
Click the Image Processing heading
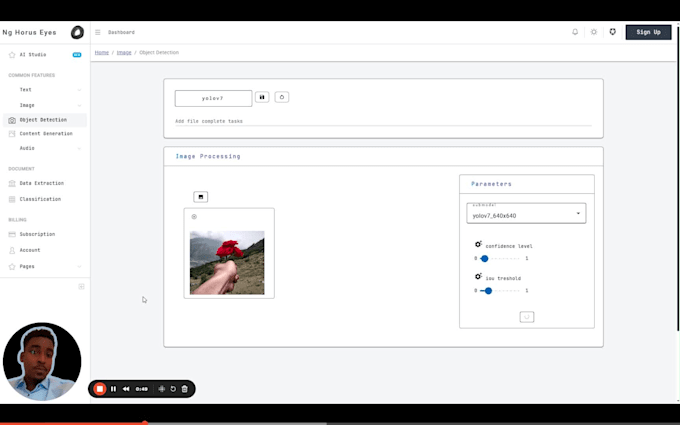(x=208, y=156)
